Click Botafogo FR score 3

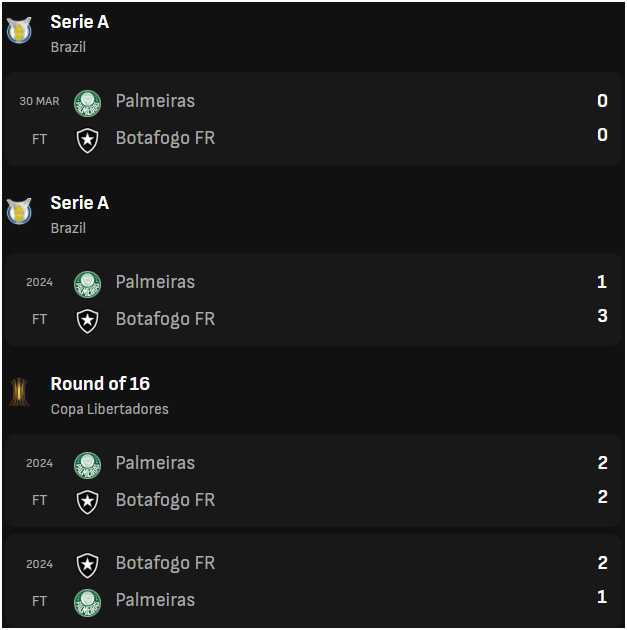pos(602,316)
